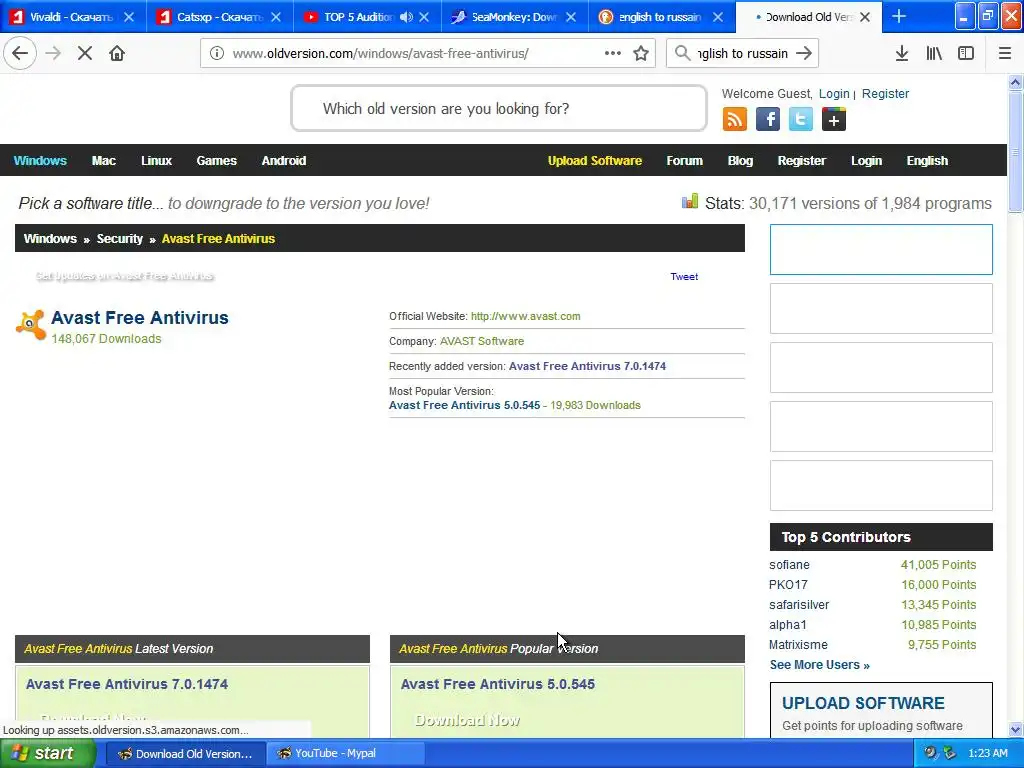Click the Login link near Welcome Guest

(834, 94)
